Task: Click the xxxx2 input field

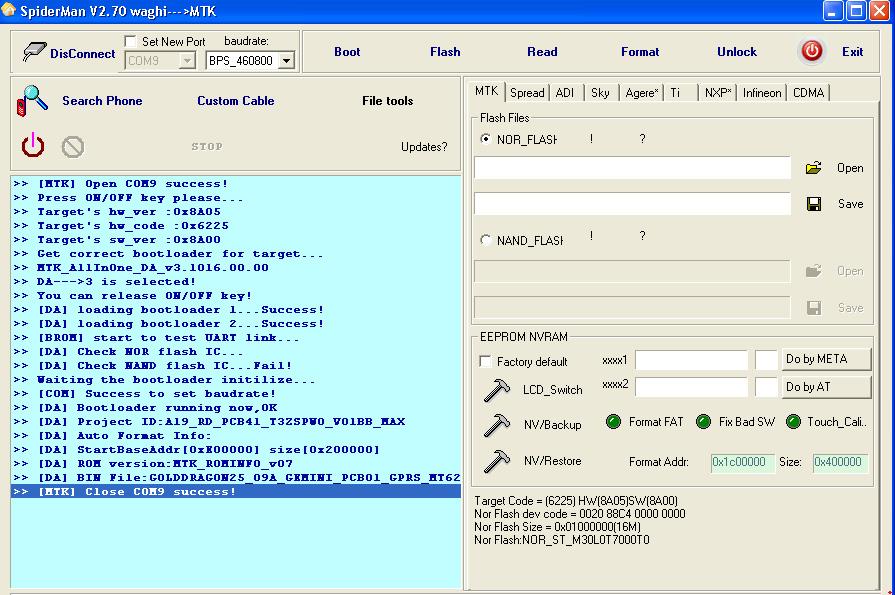Action: pyautogui.click(x=691, y=387)
